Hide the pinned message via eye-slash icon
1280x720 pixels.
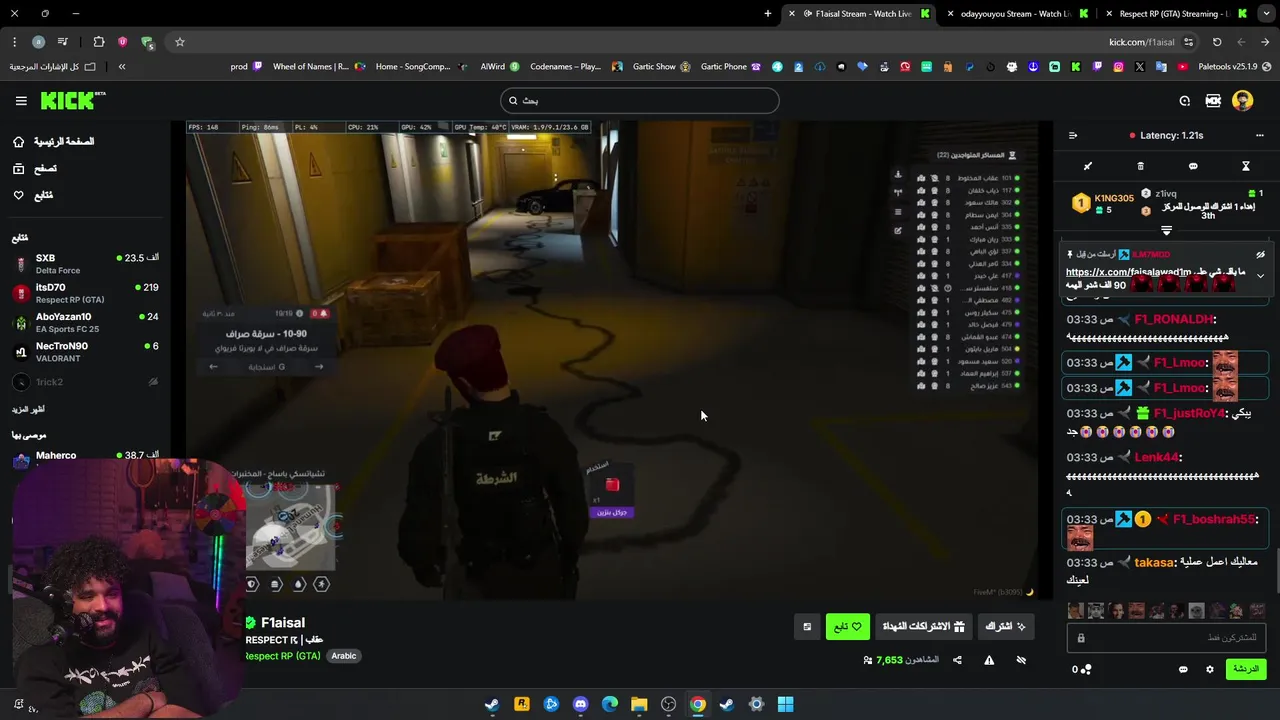[1260, 255]
